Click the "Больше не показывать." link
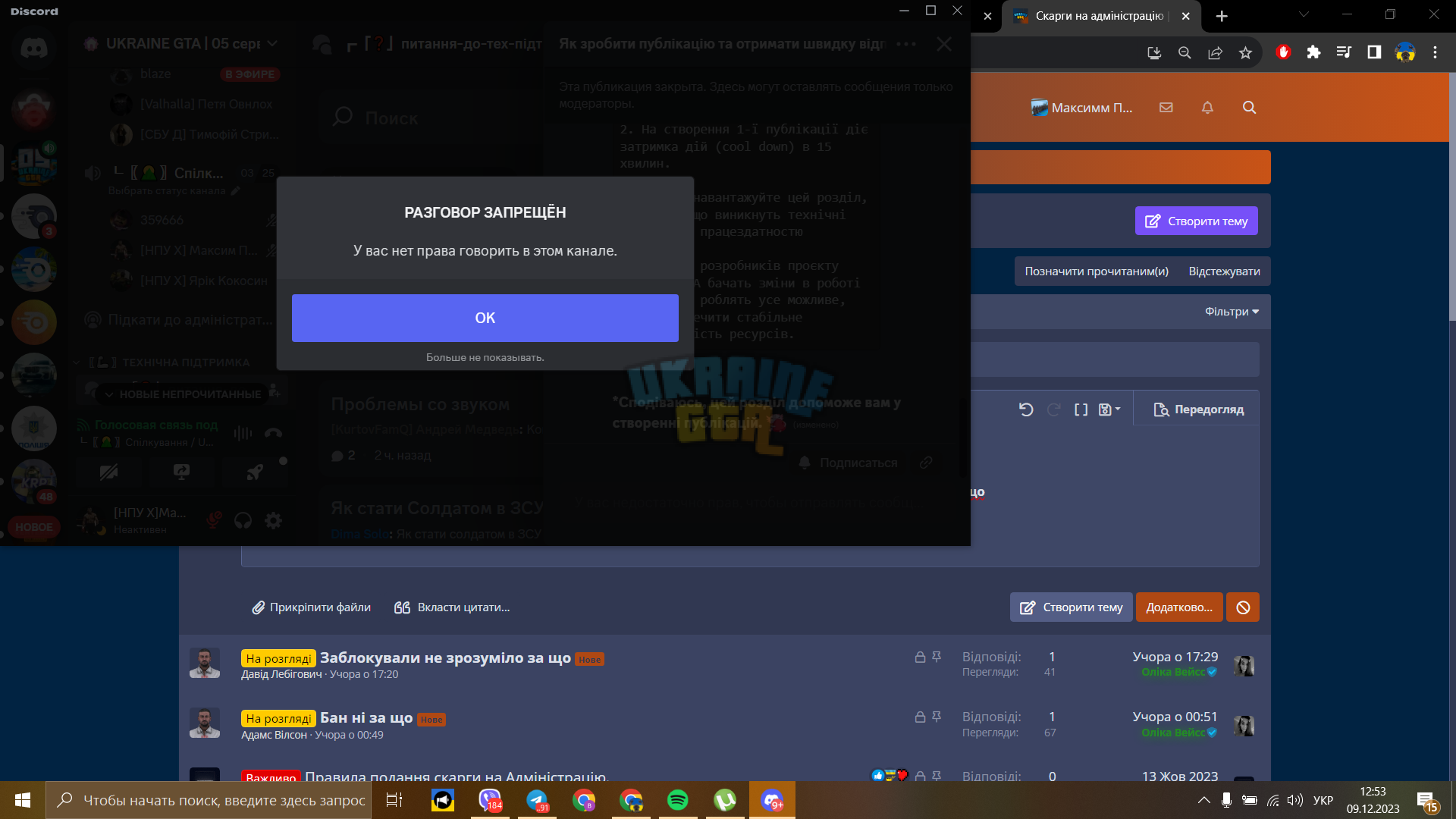 point(485,357)
